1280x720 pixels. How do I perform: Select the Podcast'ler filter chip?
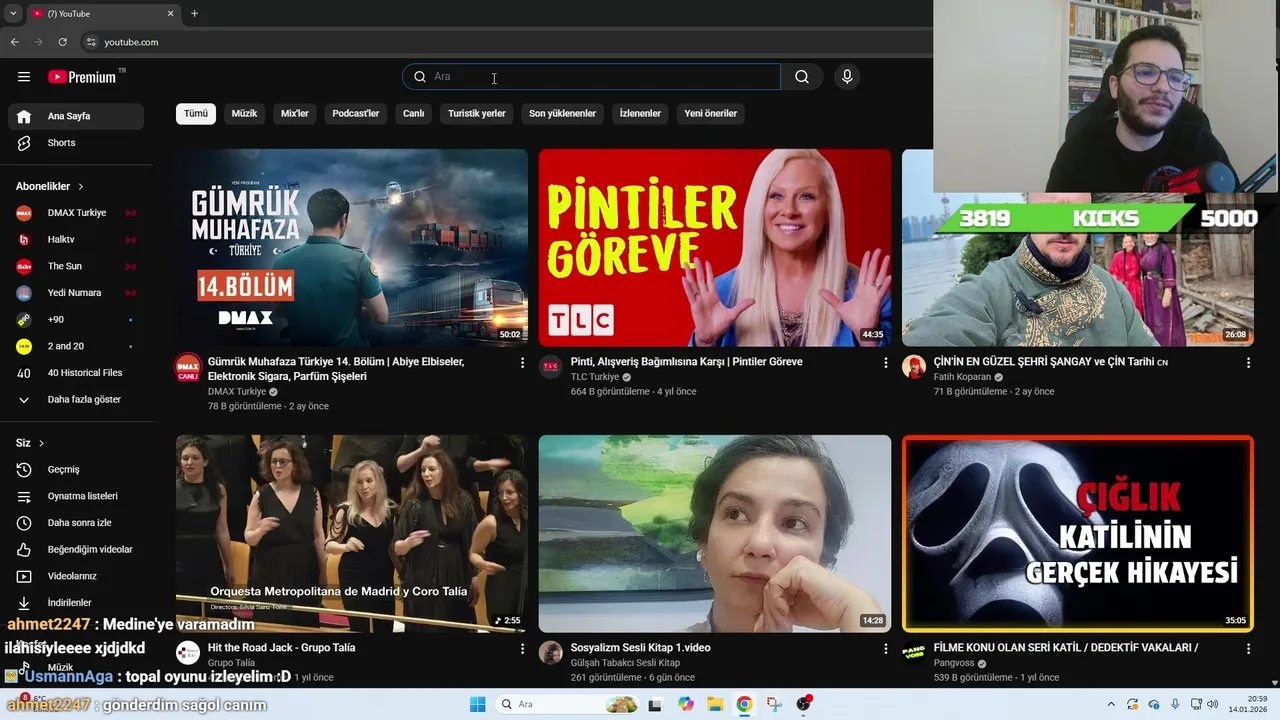pos(356,113)
